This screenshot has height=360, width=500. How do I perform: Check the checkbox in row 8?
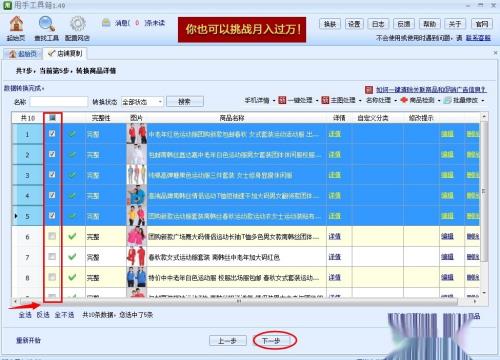tap(52, 277)
